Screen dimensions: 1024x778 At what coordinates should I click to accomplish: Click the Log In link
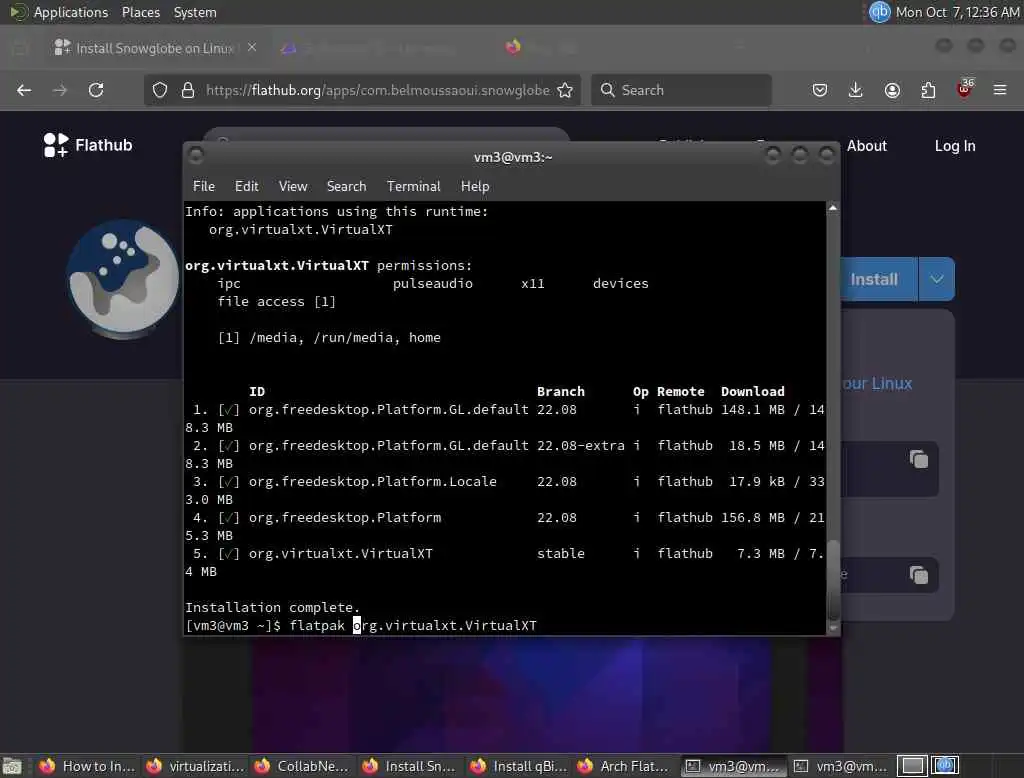955,146
